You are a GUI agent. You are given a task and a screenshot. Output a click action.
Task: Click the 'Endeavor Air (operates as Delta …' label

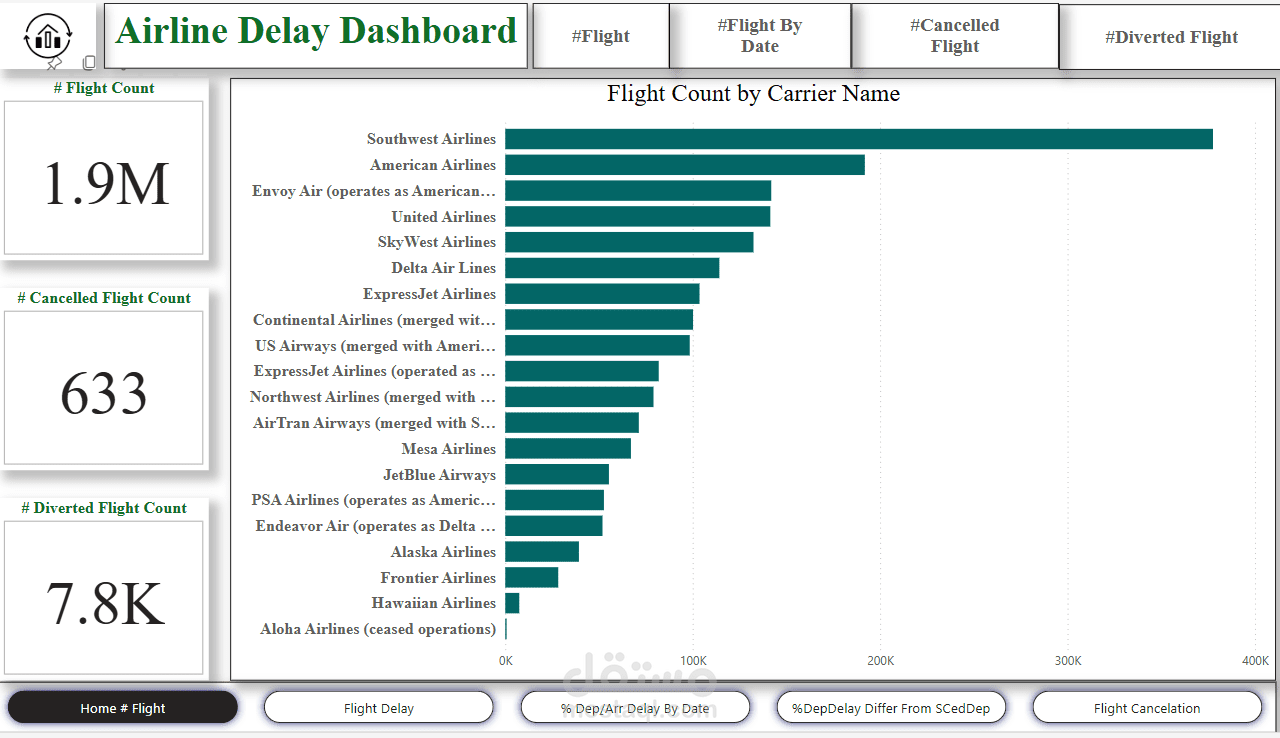[x=376, y=526]
